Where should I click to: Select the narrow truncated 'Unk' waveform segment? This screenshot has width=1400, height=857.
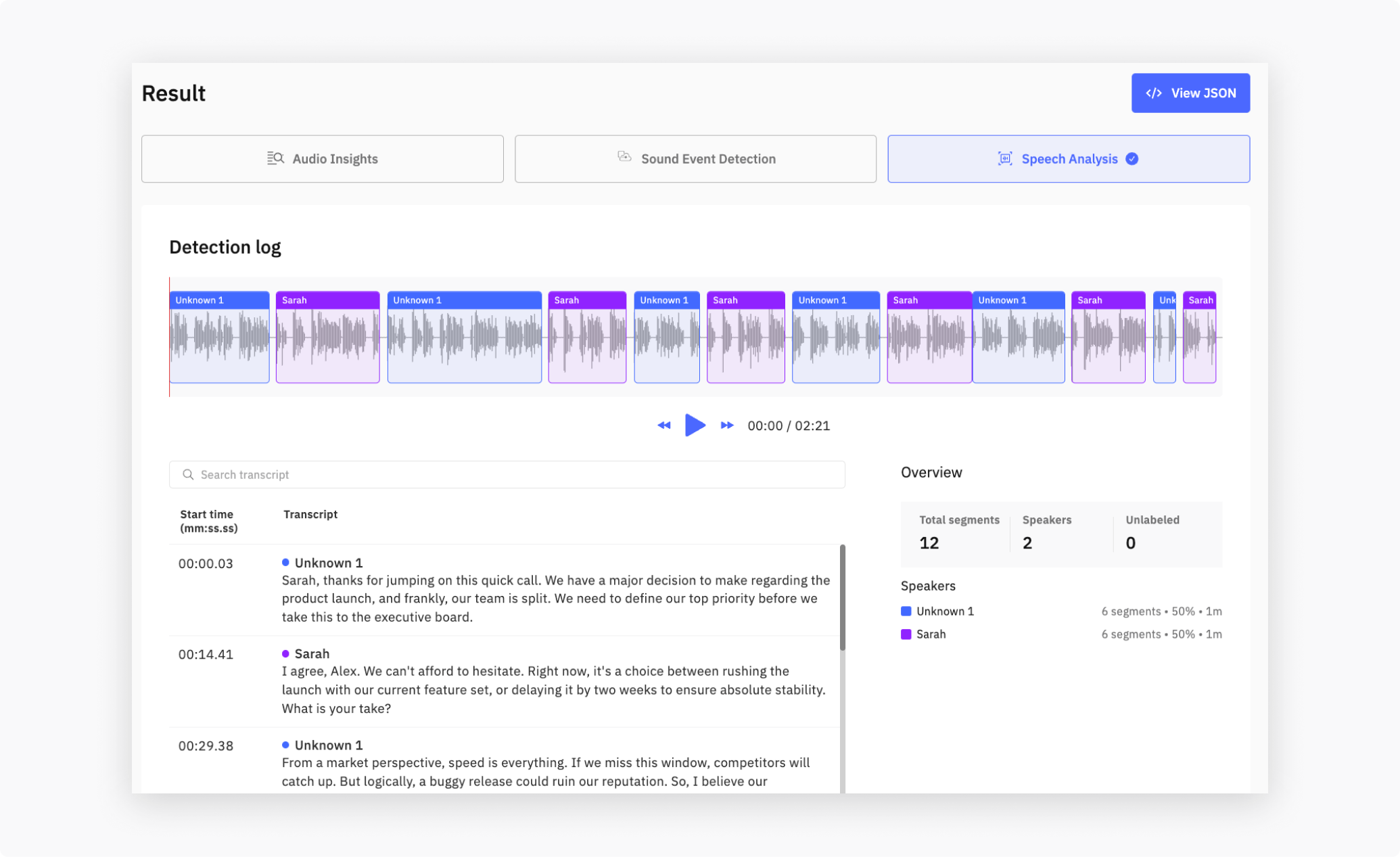1165,337
